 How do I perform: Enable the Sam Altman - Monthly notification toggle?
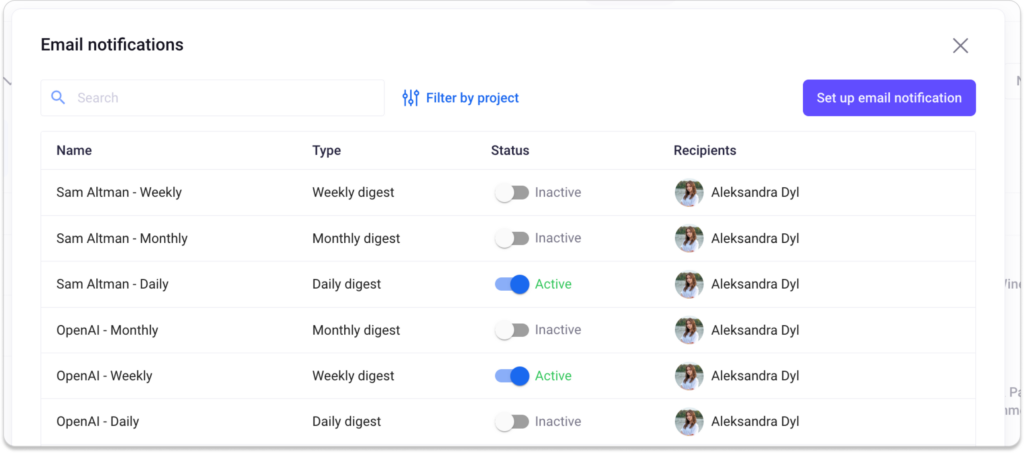(x=512, y=239)
